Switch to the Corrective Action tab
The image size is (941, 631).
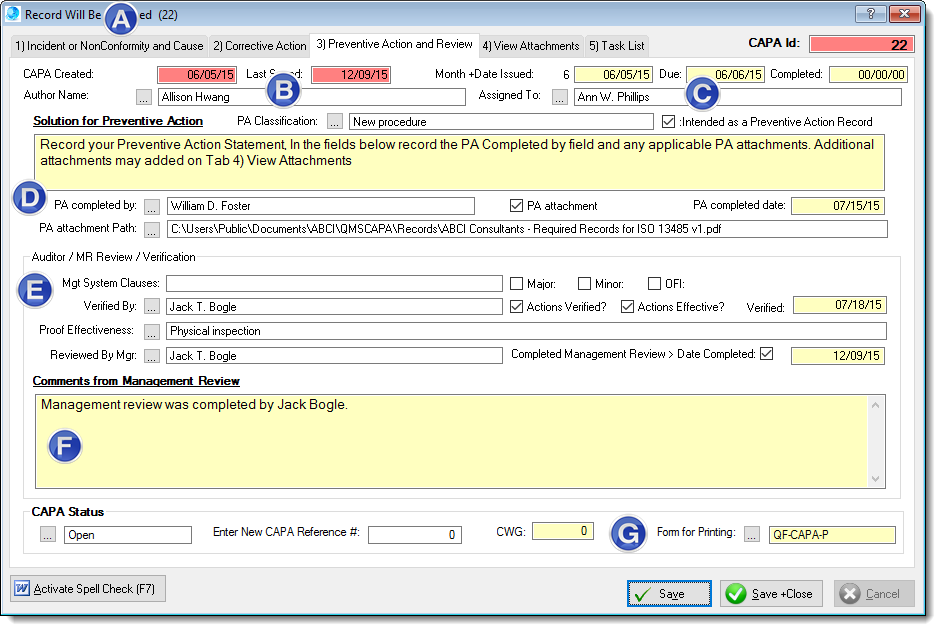259,46
